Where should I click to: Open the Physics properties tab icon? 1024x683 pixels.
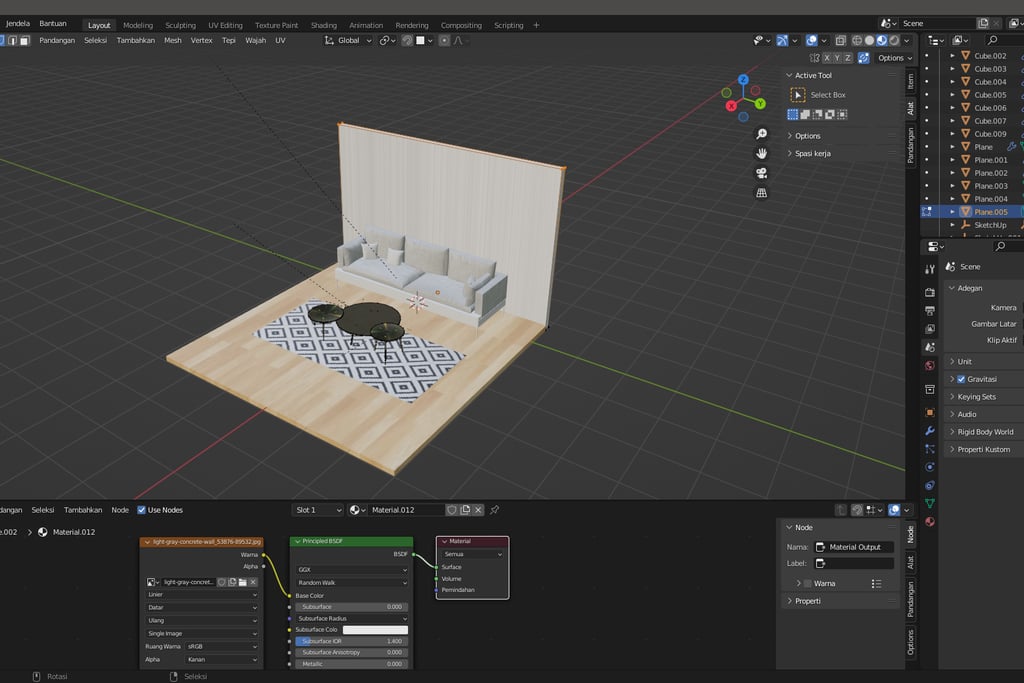[x=930, y=467]
